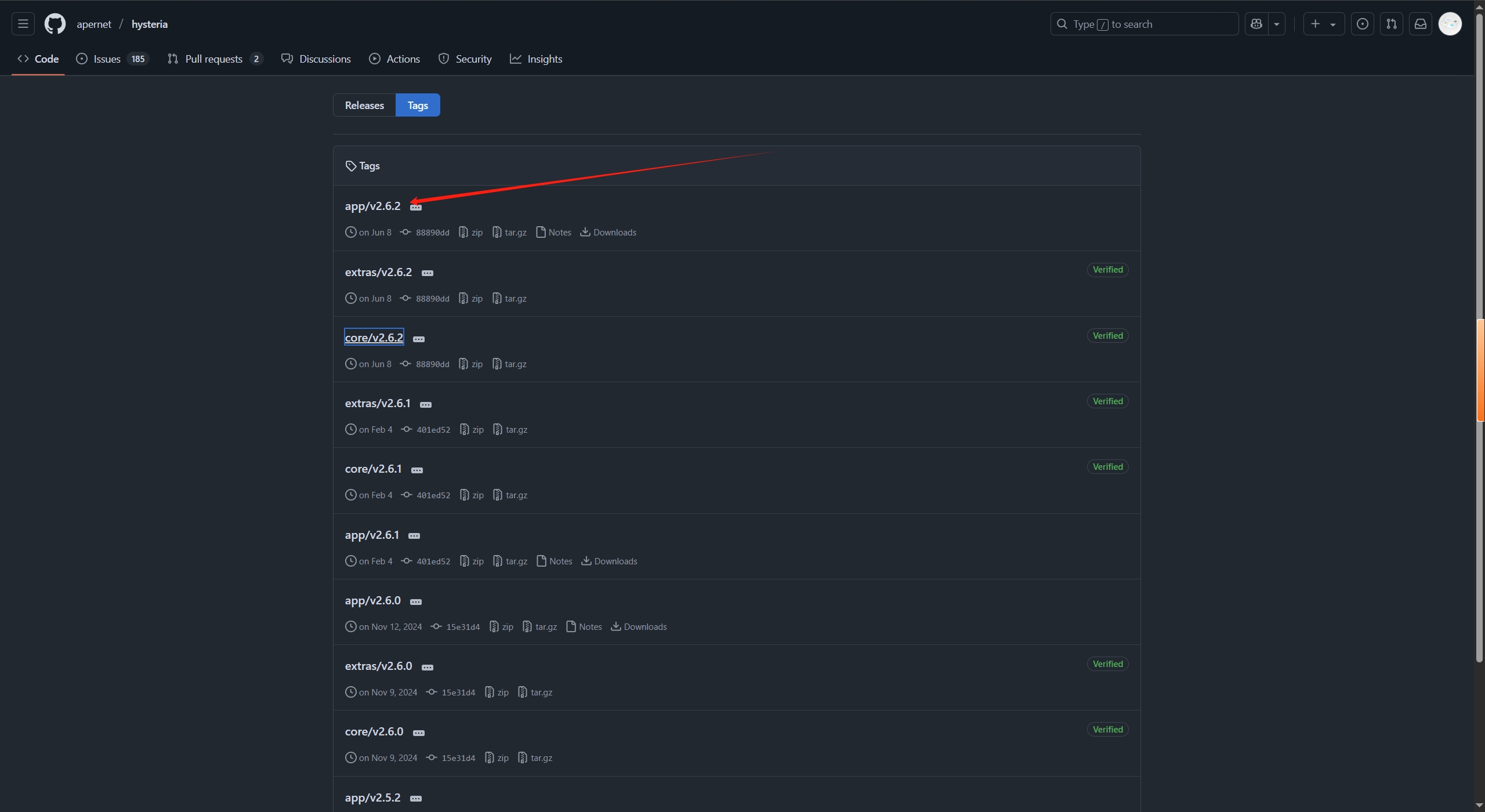Download tar.gz for app/v2.6.2
The image size is (1485, 812).
click(509, 232)
